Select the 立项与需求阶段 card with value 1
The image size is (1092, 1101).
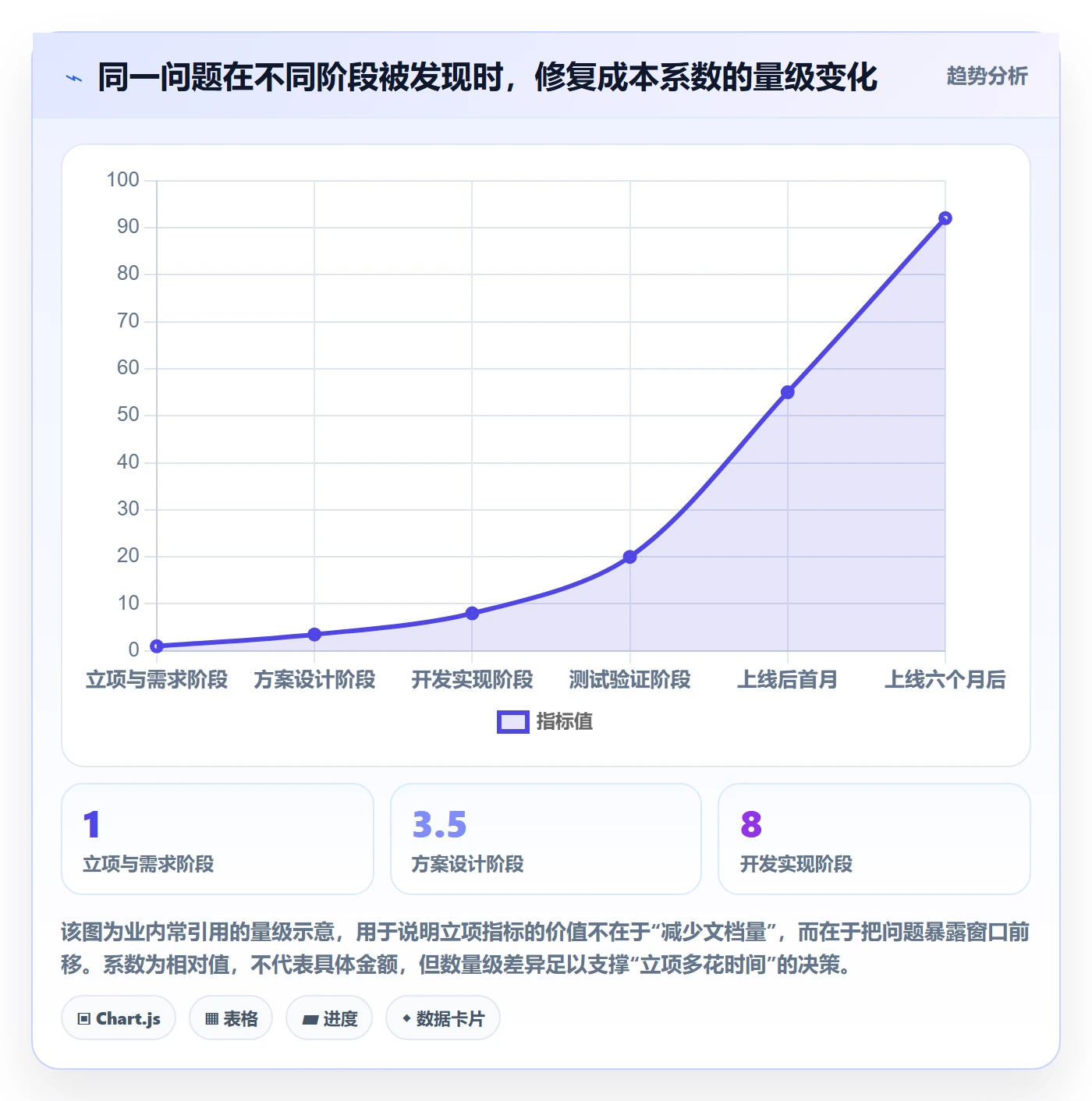coord(218,839)
